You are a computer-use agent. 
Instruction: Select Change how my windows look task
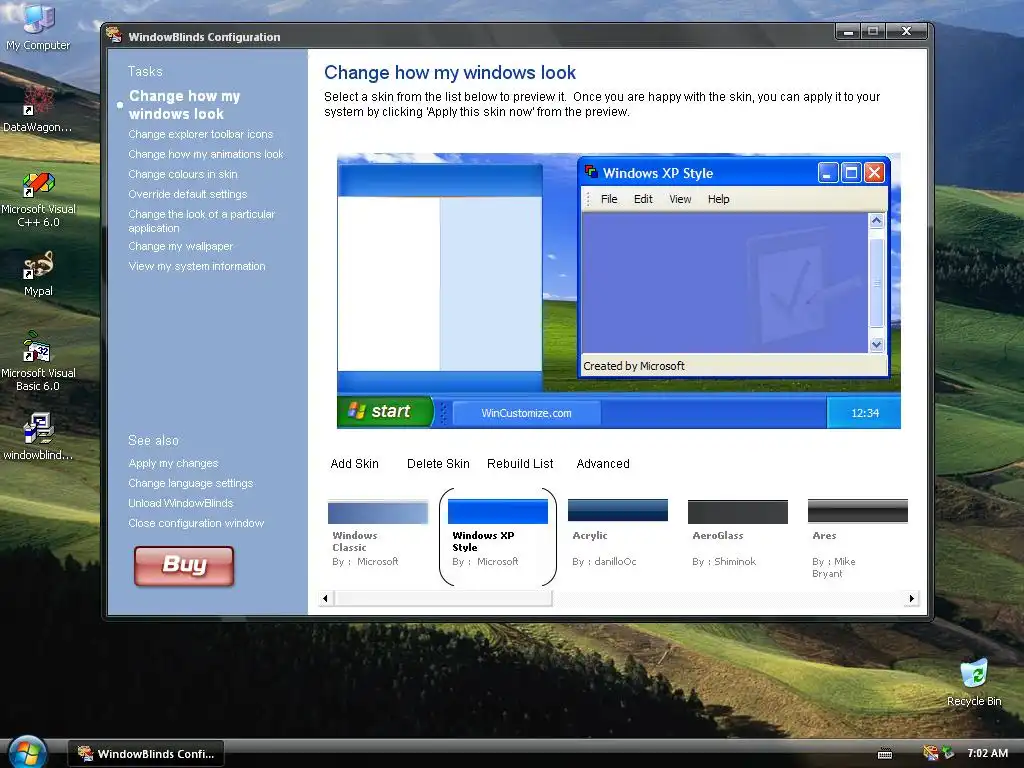click(184, 104)
